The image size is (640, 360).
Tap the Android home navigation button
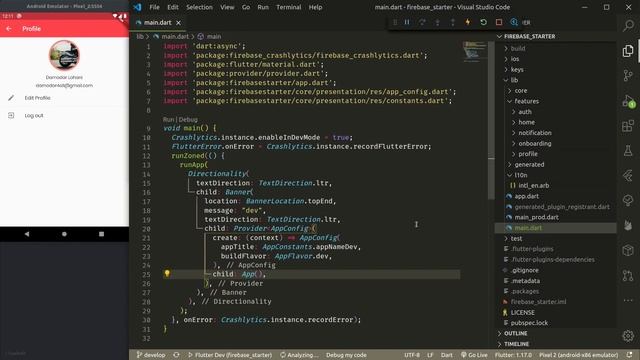pyautogui.click(x=64, y=234)
